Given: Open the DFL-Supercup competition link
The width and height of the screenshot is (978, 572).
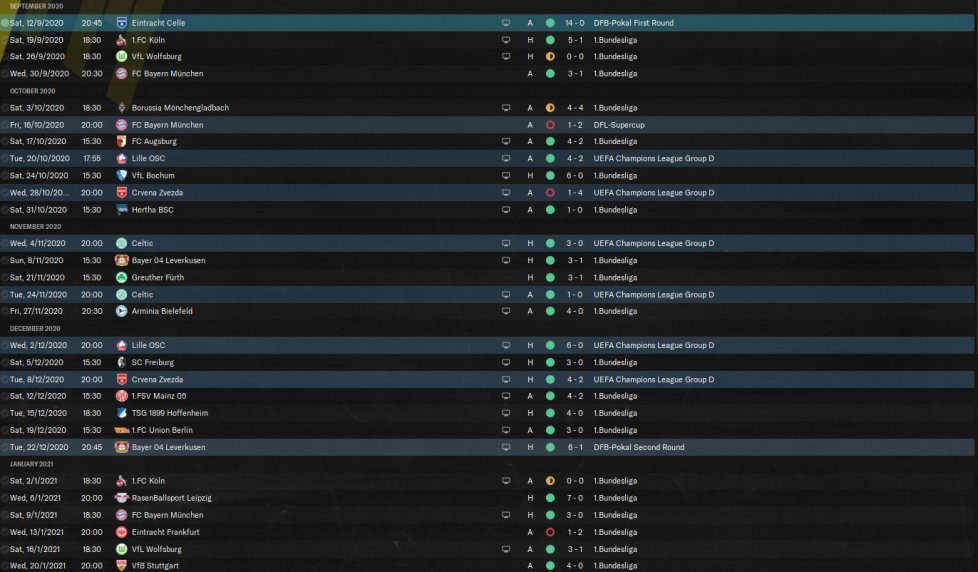Looking at the screenshot, I should [x=617, y=124].
